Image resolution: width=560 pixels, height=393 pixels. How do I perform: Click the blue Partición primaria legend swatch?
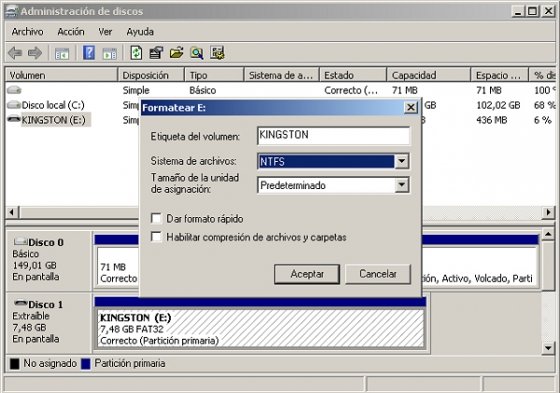pos(86,363)
